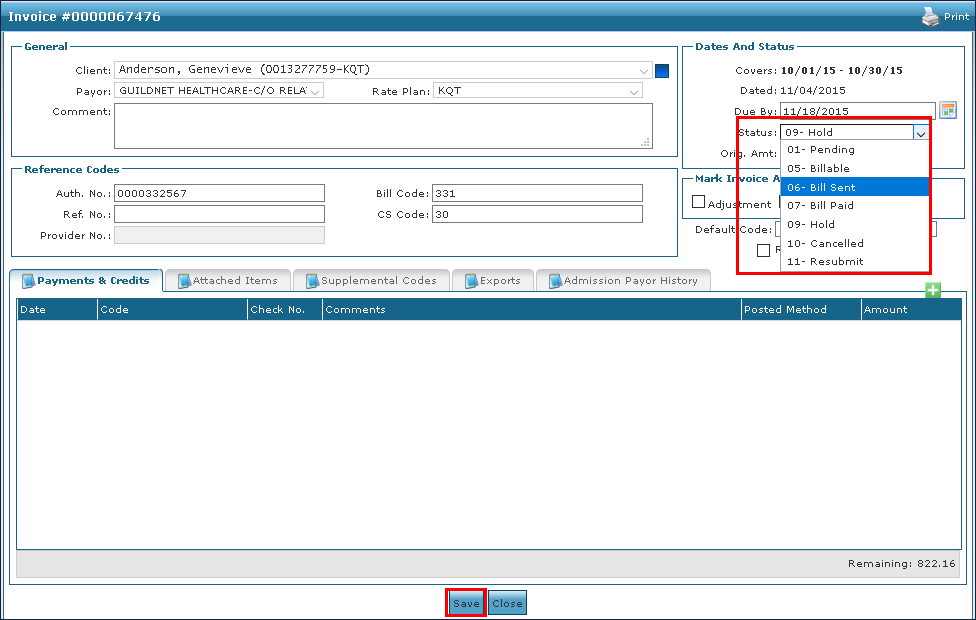The height and width of the screenshot is (620, 976).
Task: Collapse the Status dropdown arrow
Action: pyautogui.click(x=920, y=132)
